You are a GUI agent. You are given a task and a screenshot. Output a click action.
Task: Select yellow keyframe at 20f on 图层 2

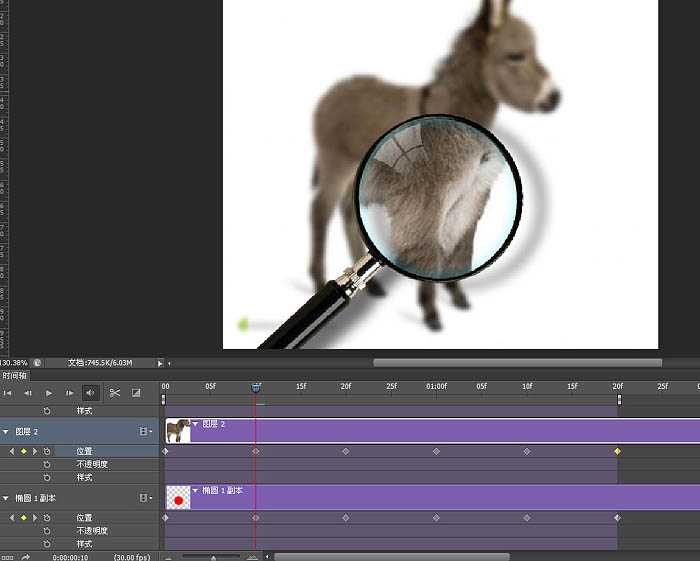pyautogui.click(x=617, y=452)
